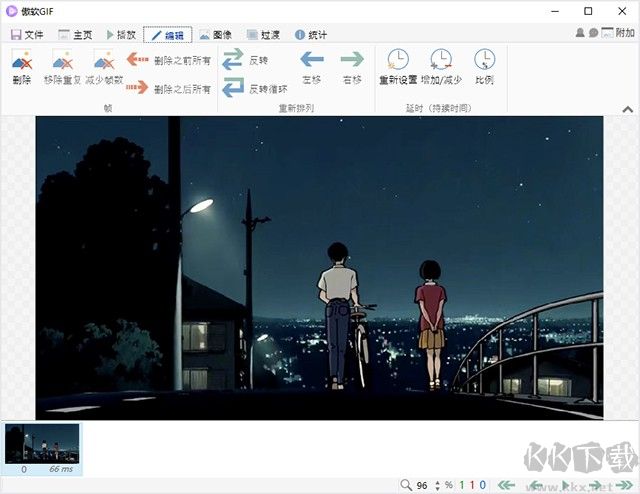Click the 减少帧数 reduce frame count icon

tap(104, 59)
